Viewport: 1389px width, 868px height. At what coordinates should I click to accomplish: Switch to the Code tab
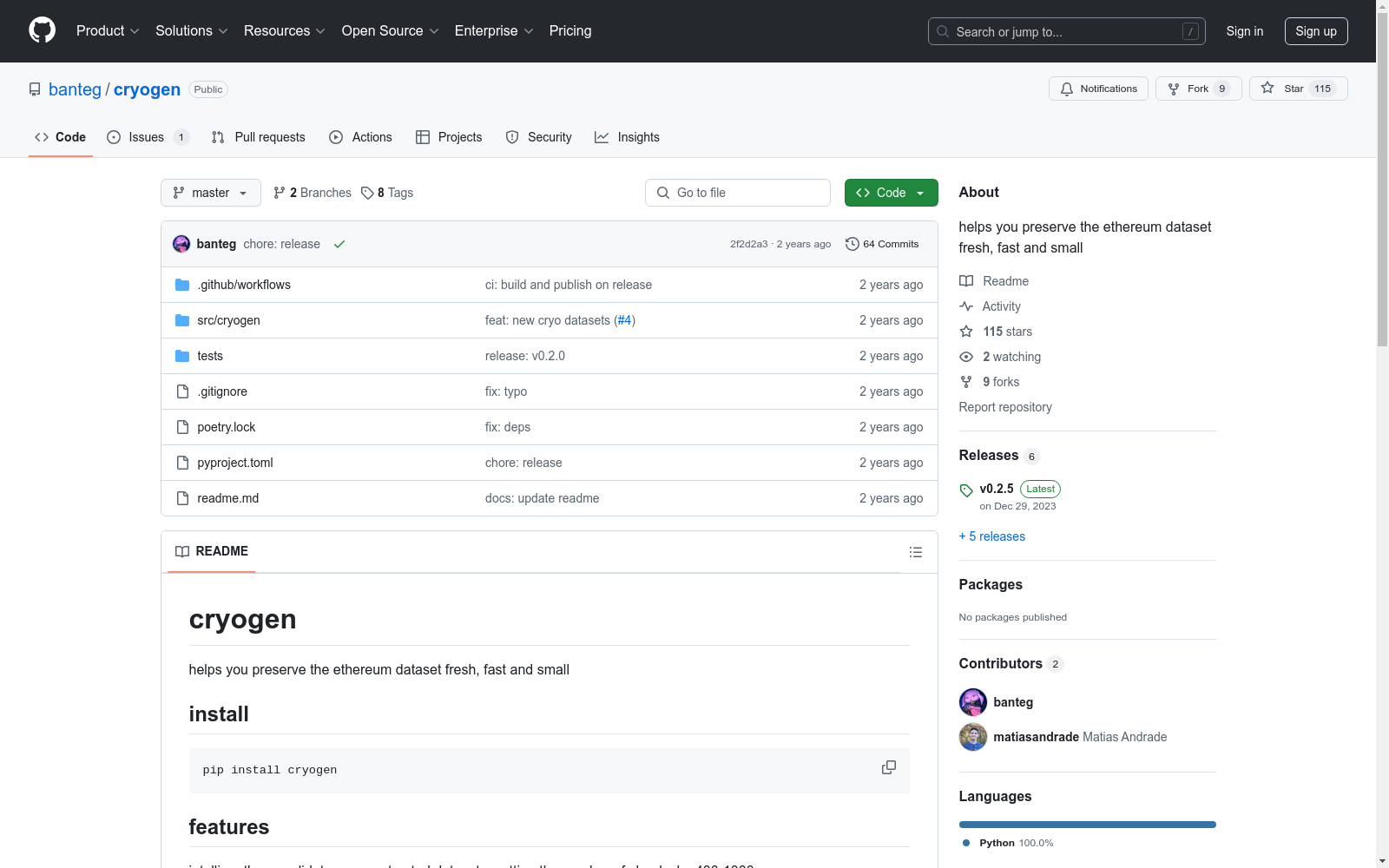61,137
